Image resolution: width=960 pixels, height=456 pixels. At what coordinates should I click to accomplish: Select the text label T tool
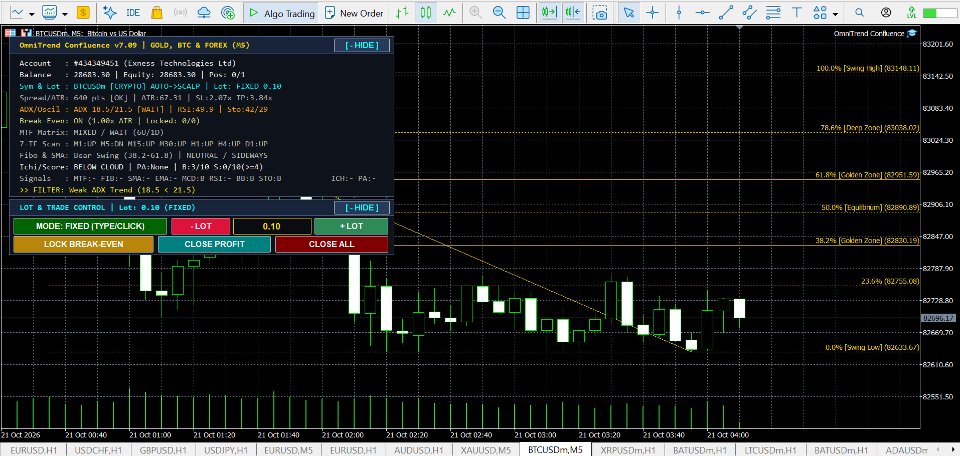[x=797, y=12]
